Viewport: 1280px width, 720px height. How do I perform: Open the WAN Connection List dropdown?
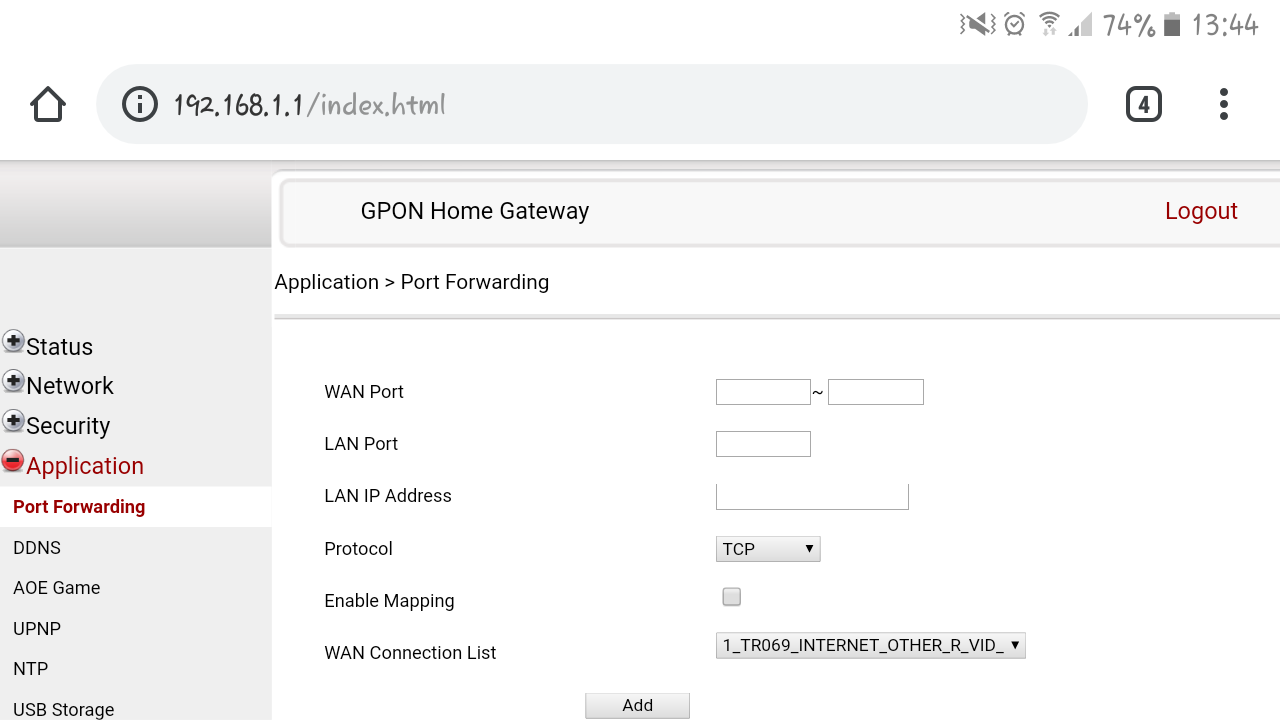coord(870,646)
